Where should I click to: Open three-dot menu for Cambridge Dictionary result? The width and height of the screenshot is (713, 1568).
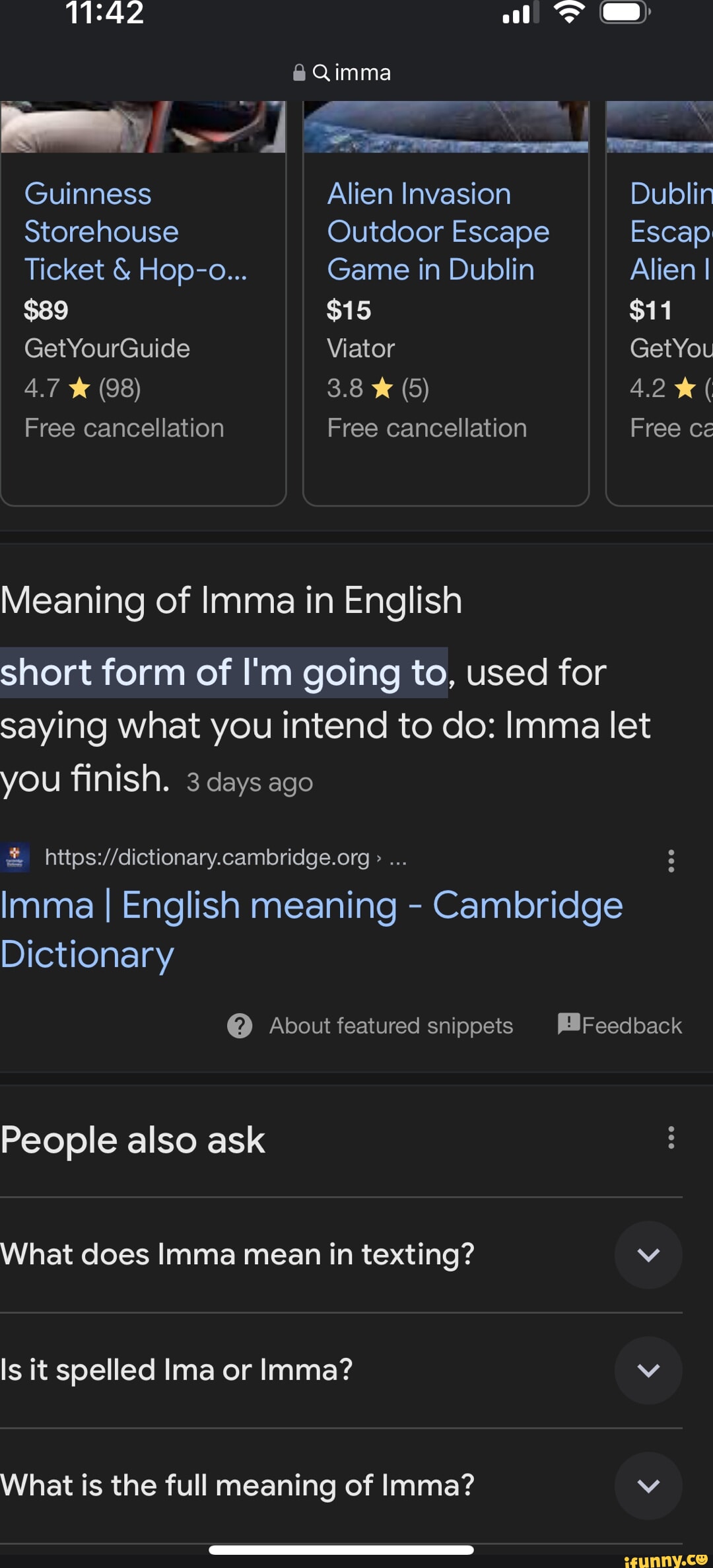671,861
